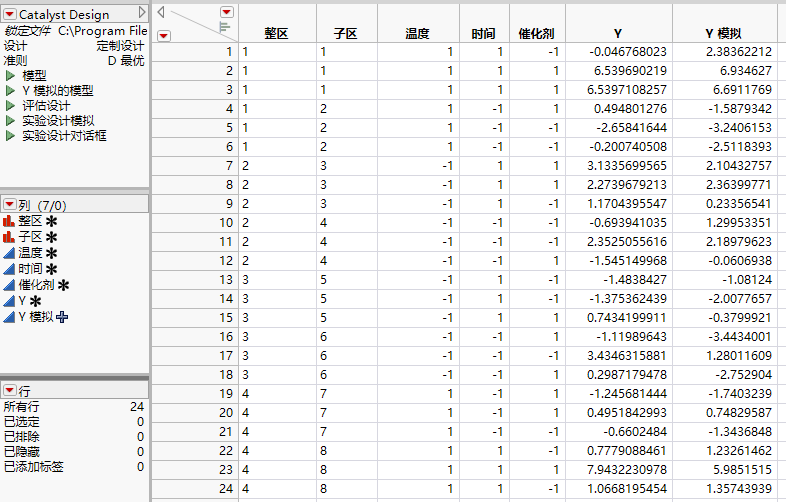This screenshot has width=786, height=502.
Task: Run the 模型 script green triangle
Action: 10,76
